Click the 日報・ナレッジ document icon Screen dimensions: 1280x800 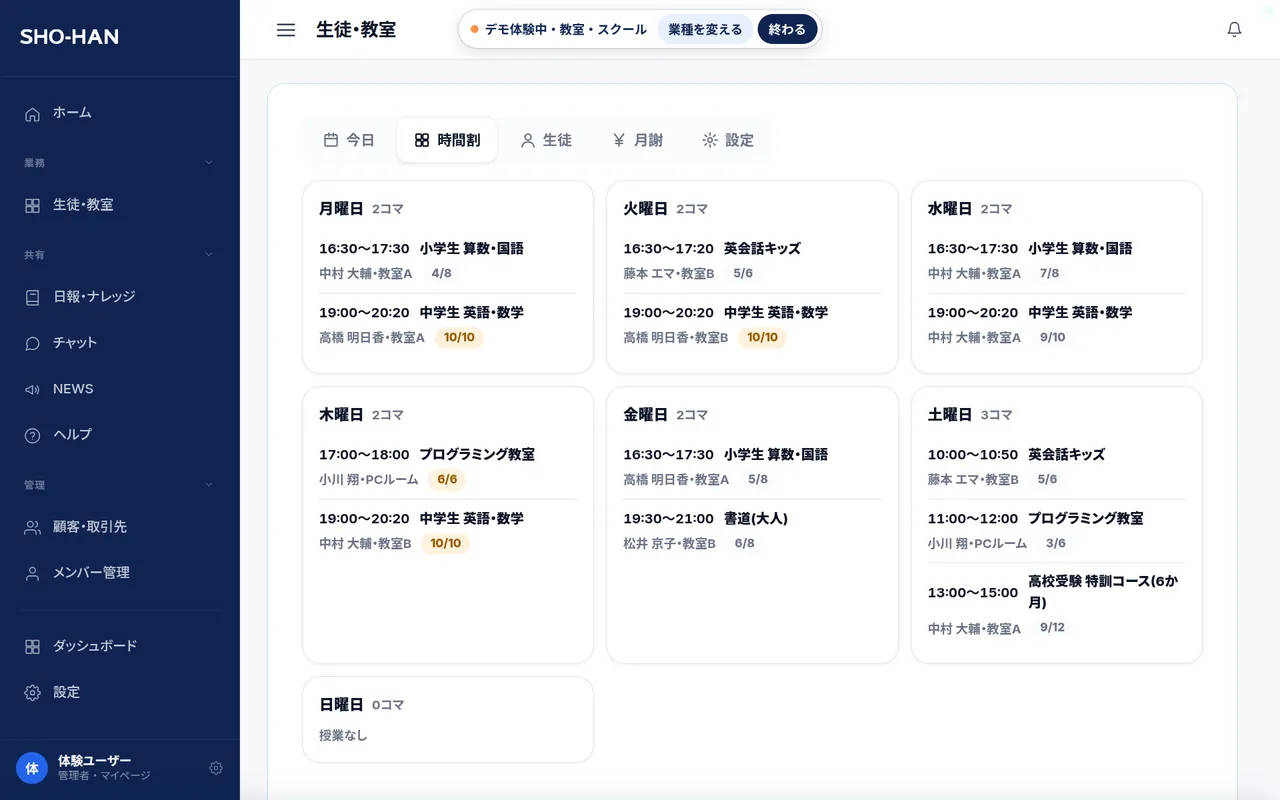pyautogui.click(x=33, y=297)
